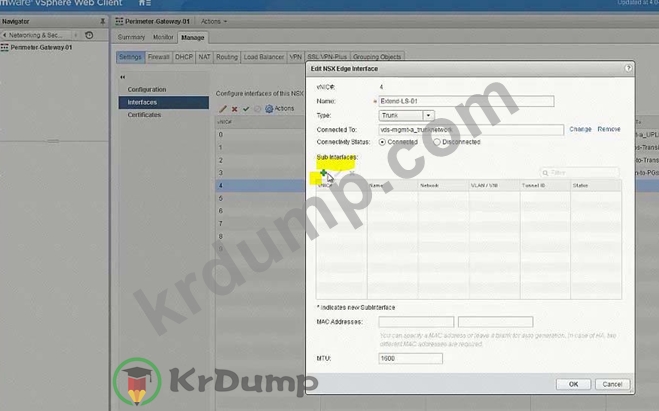Switch to the Routing sub-tab
Viewport: 659px width, 411px height.
click(x=227, y=57)
